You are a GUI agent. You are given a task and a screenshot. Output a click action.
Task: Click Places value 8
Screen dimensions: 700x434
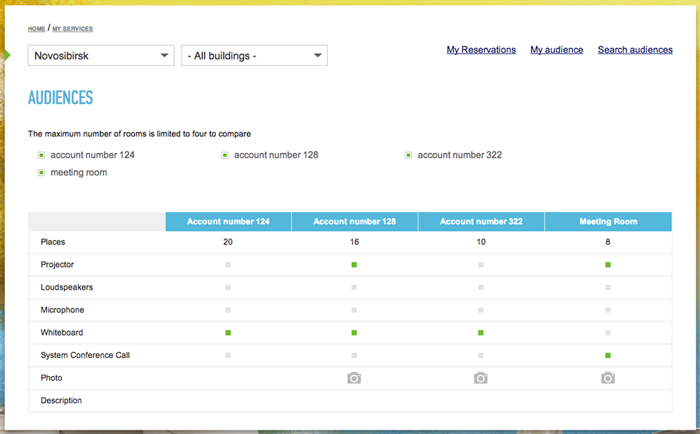(x=608, y=242)
